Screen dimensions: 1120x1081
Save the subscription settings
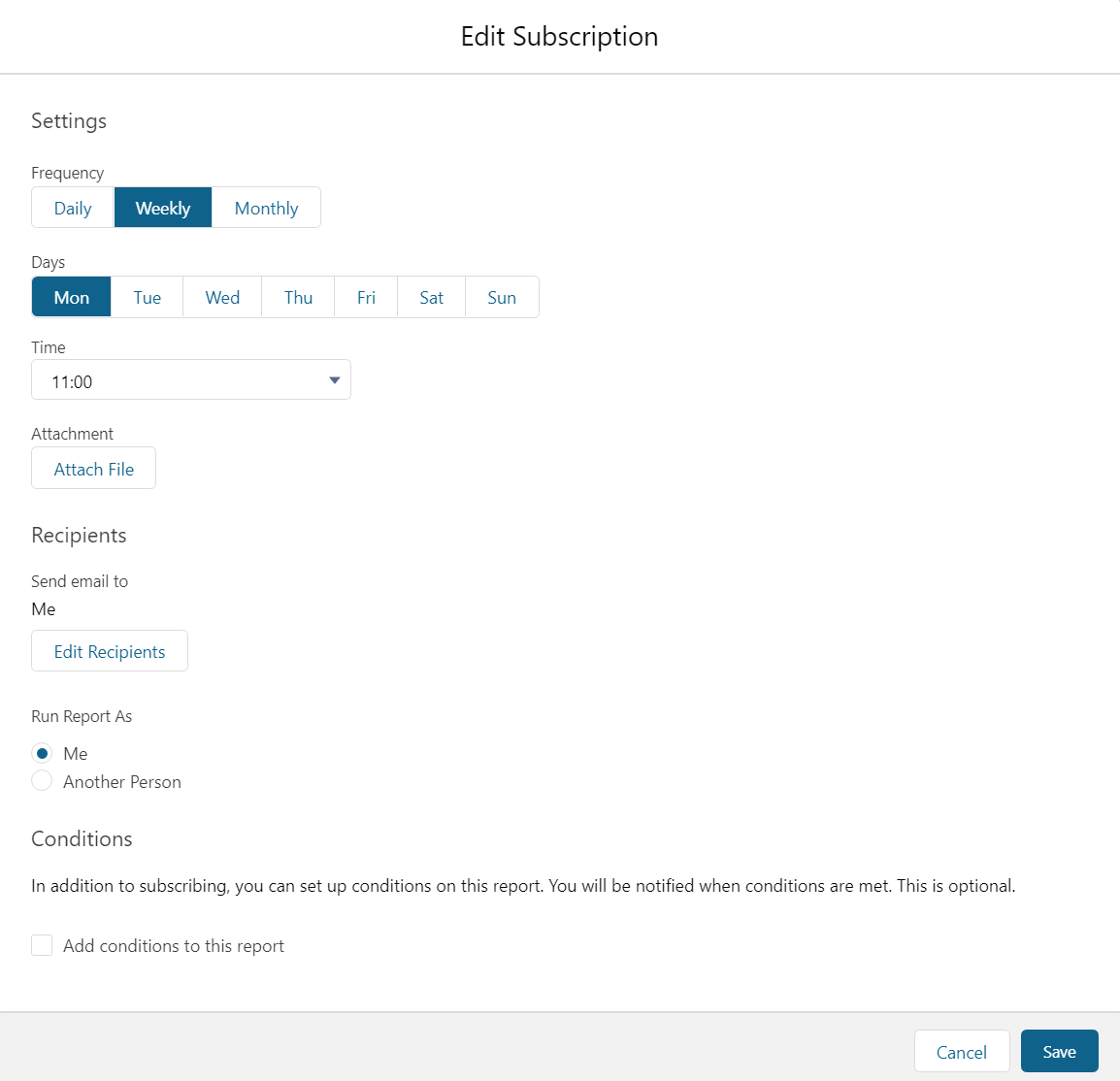point(1059,1051)
